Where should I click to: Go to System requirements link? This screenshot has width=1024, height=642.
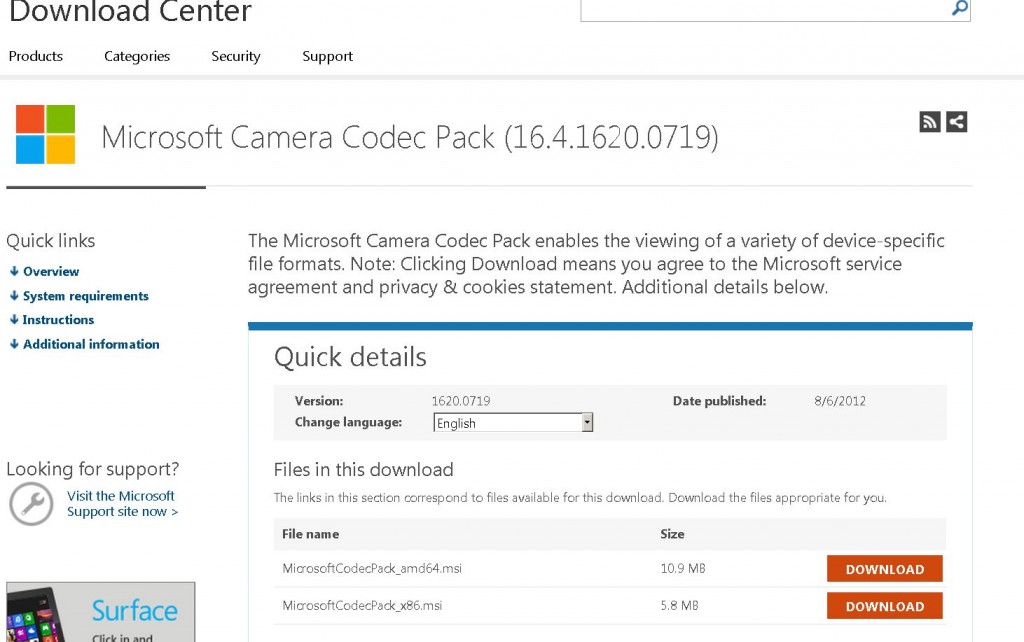tap(86, 296)
